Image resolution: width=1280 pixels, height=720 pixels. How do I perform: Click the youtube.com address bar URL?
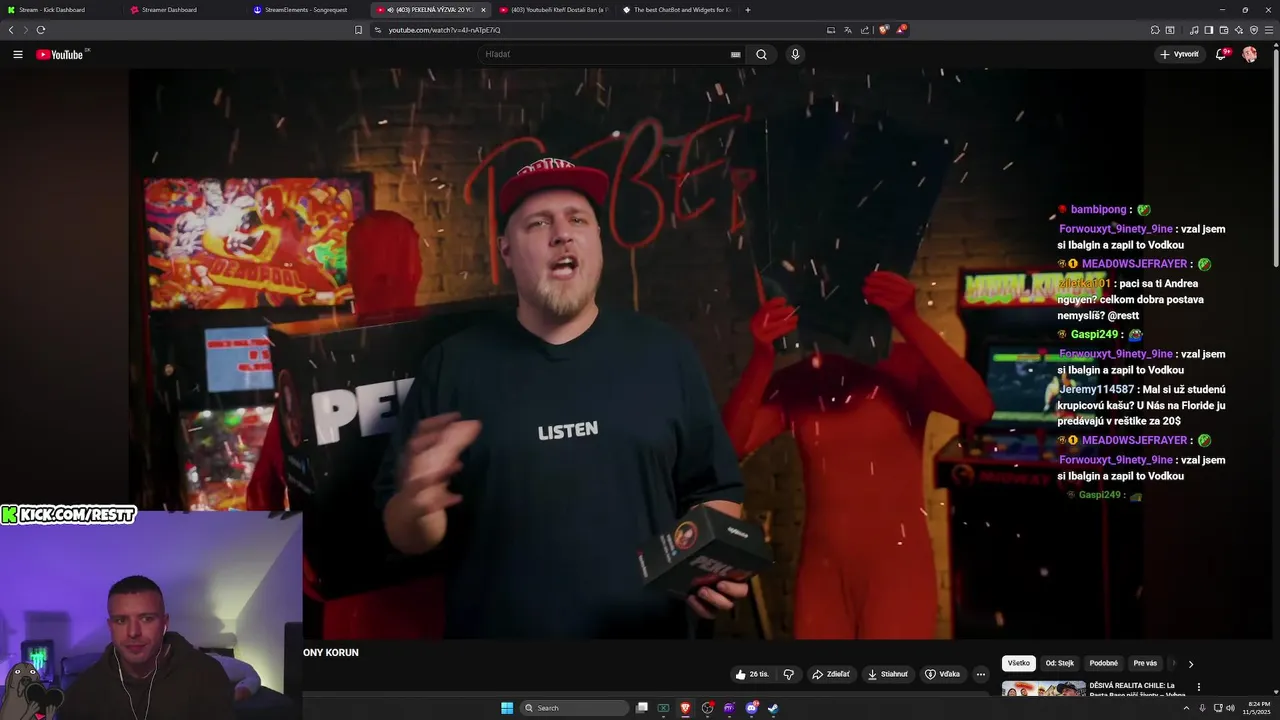444,30
